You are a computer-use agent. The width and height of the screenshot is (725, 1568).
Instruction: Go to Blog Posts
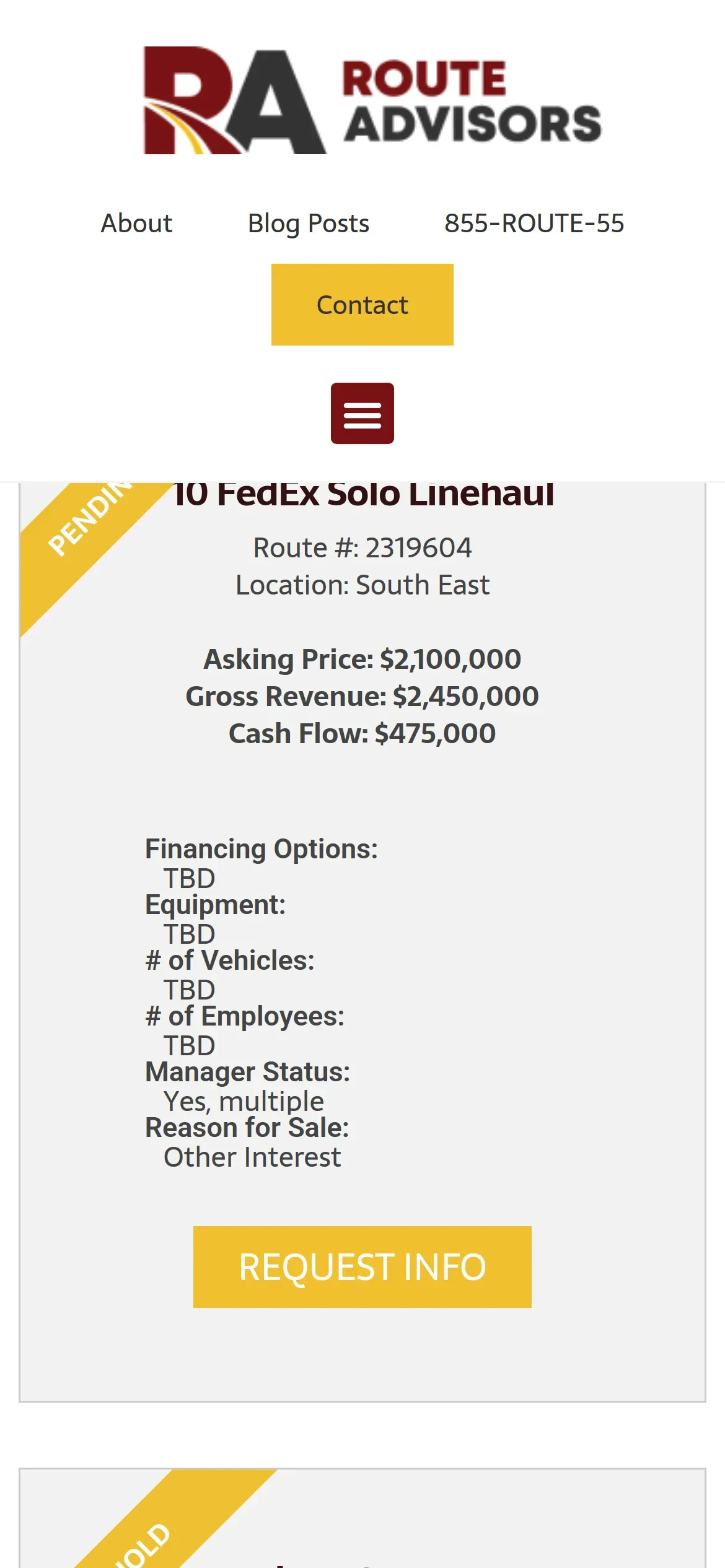308,224
